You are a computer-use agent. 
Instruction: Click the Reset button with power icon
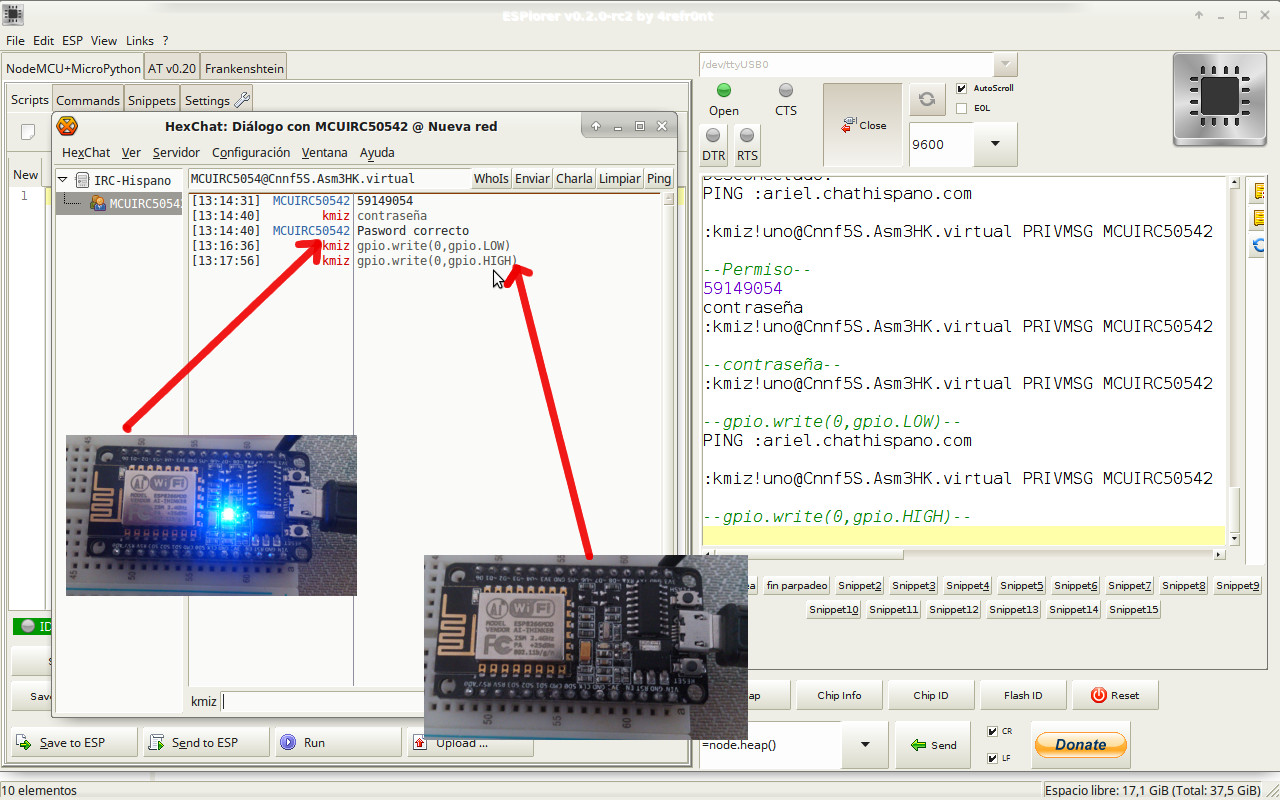(x=1116, y=695)
